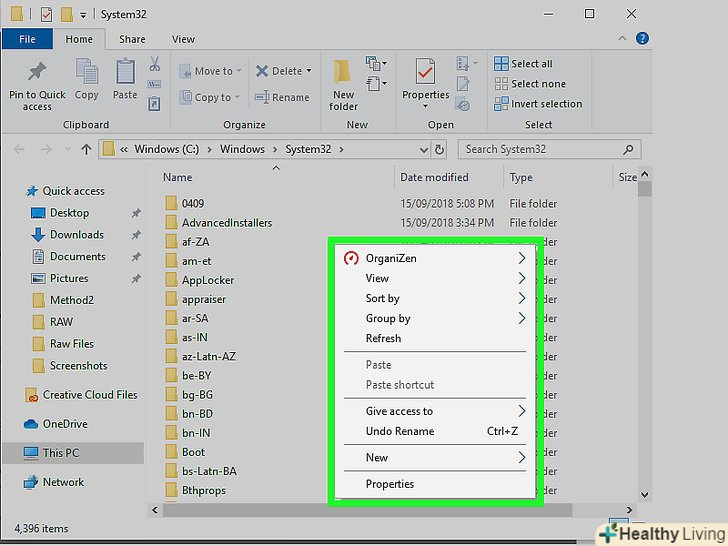The width and height of the screenshot is (728, 546).
Task: Click the Refresh address bar icon
Action: (440, 149)
